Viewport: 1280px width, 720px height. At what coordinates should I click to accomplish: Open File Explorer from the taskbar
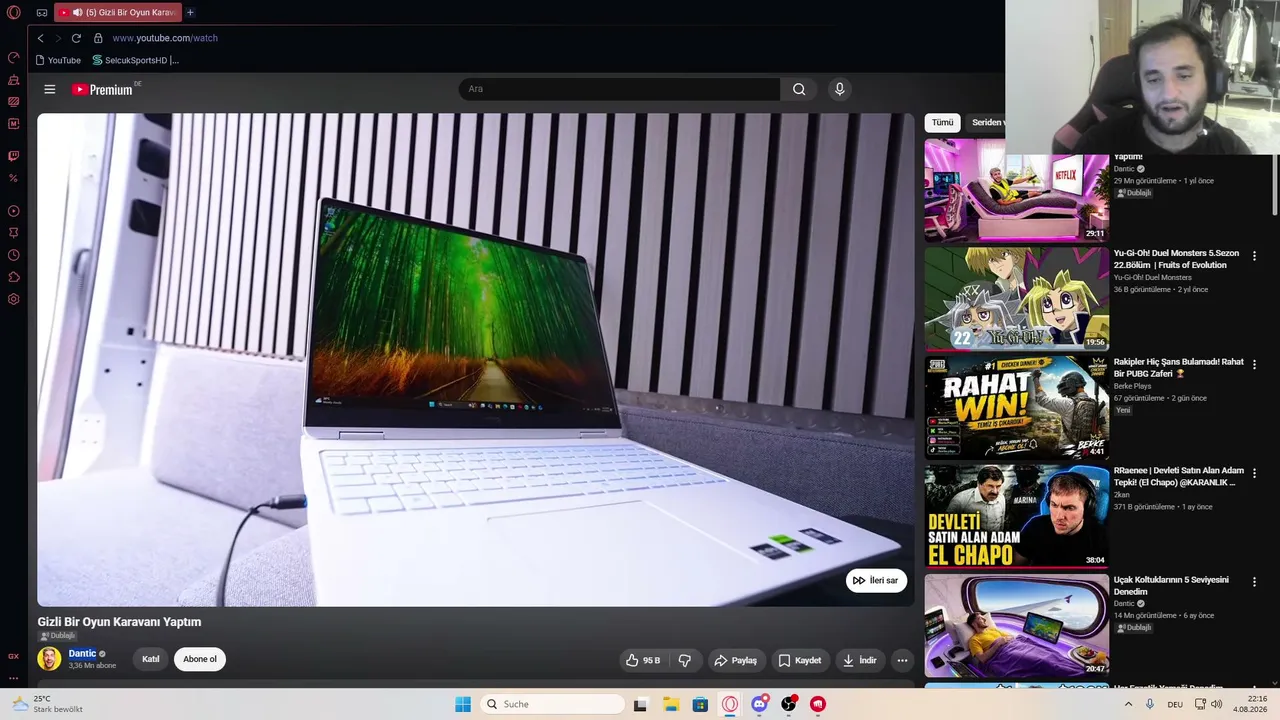click(x=670, y=704)
